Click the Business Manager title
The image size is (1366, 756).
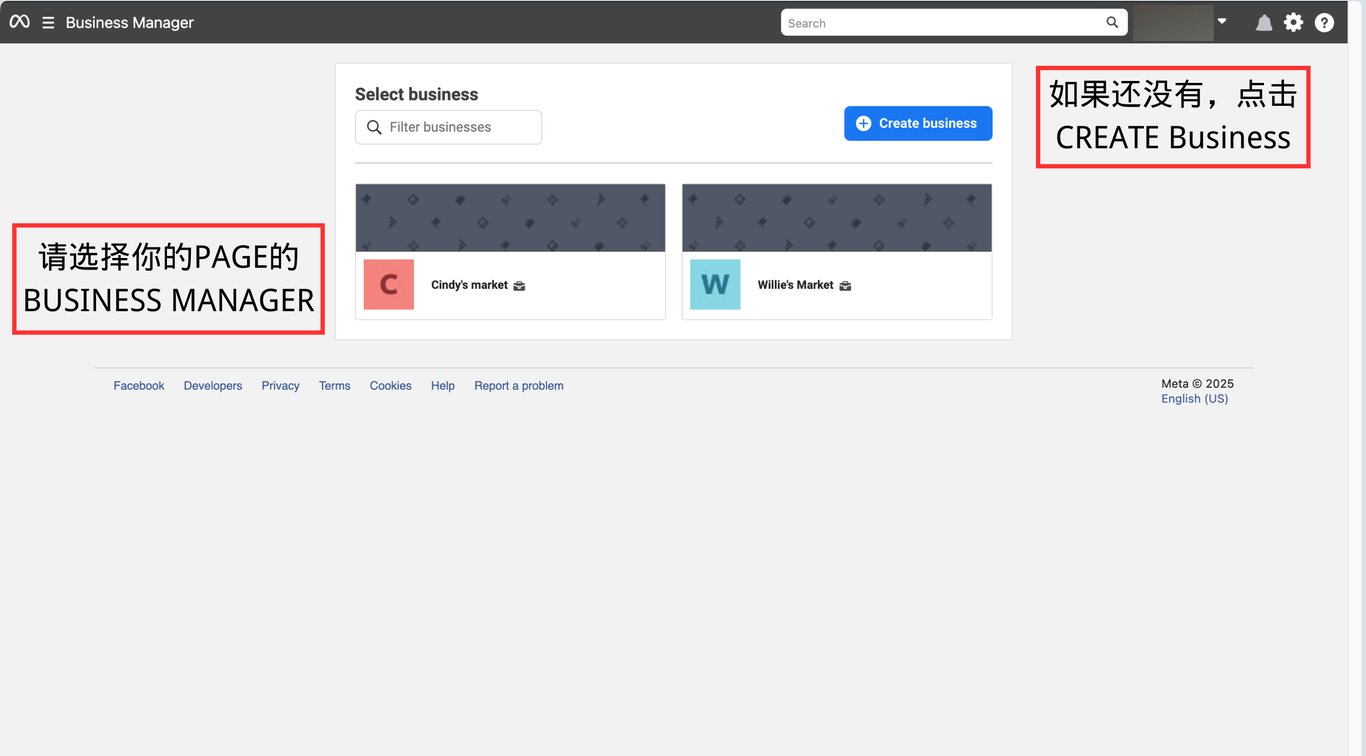(130, 23)
